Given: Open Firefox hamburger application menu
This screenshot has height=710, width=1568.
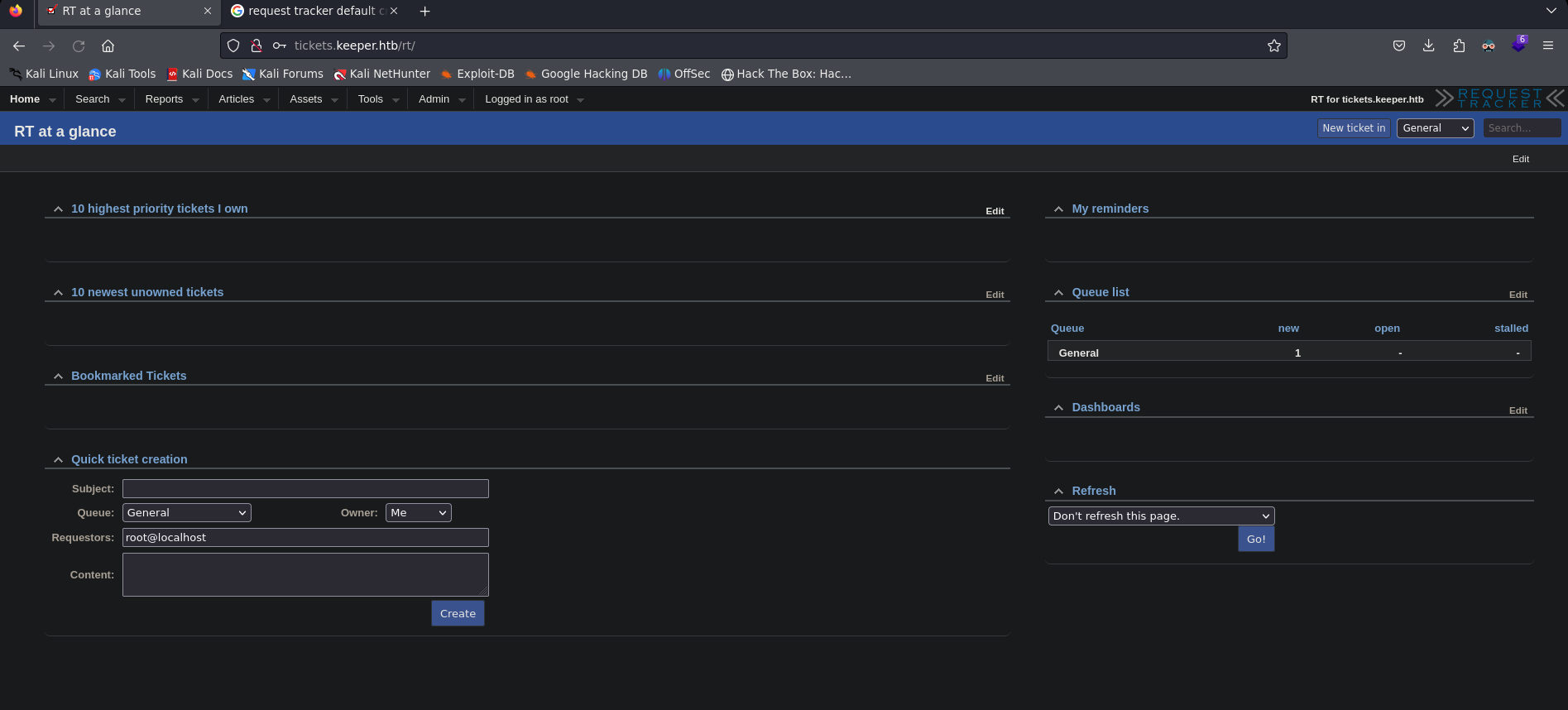Looking at the screenshot, I should pos(1547,46).
